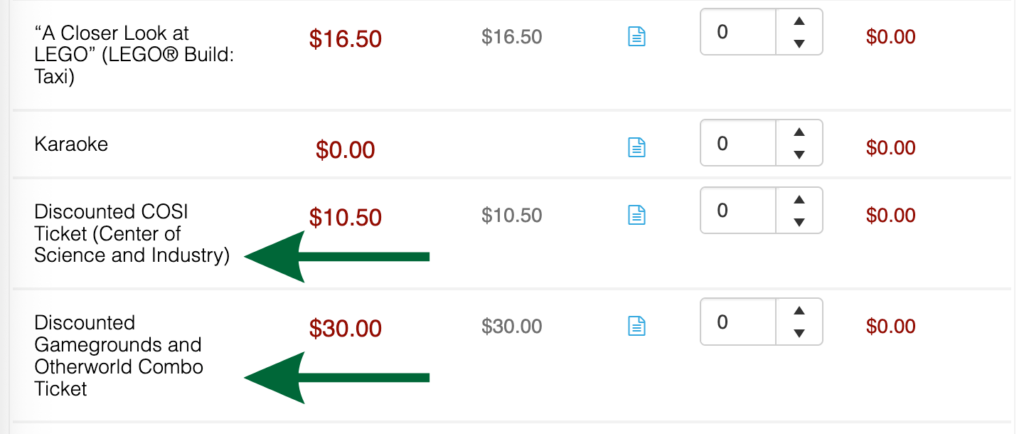
Task: Select quantity field for COSI Ticket
Action: coord(738,210)
